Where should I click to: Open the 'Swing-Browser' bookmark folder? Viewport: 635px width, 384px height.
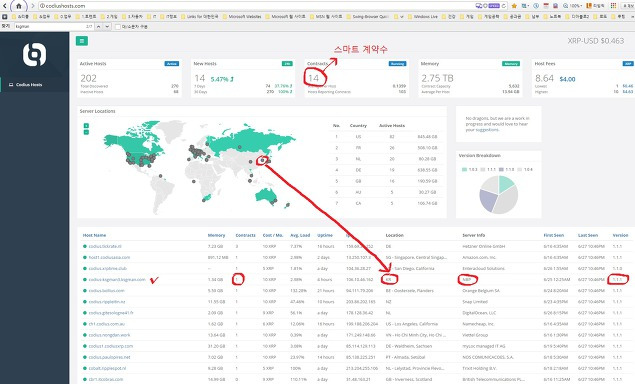367,17
